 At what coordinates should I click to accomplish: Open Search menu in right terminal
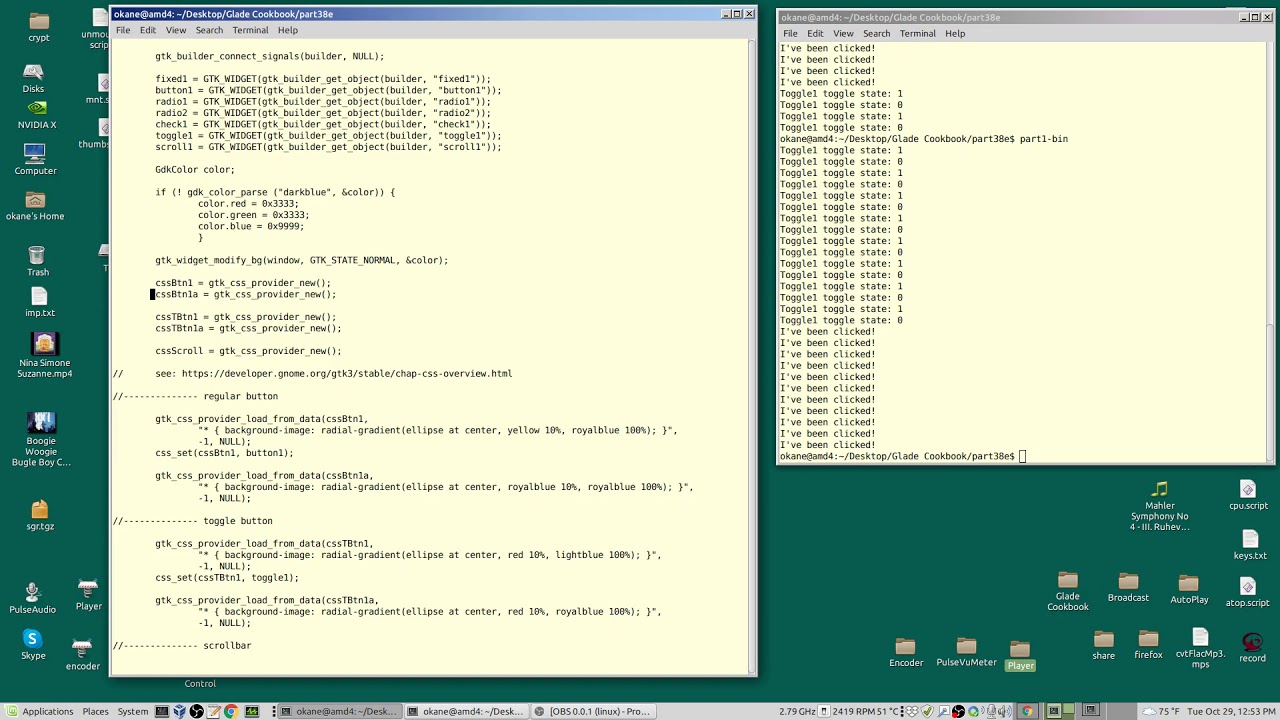tap(876, 33)
